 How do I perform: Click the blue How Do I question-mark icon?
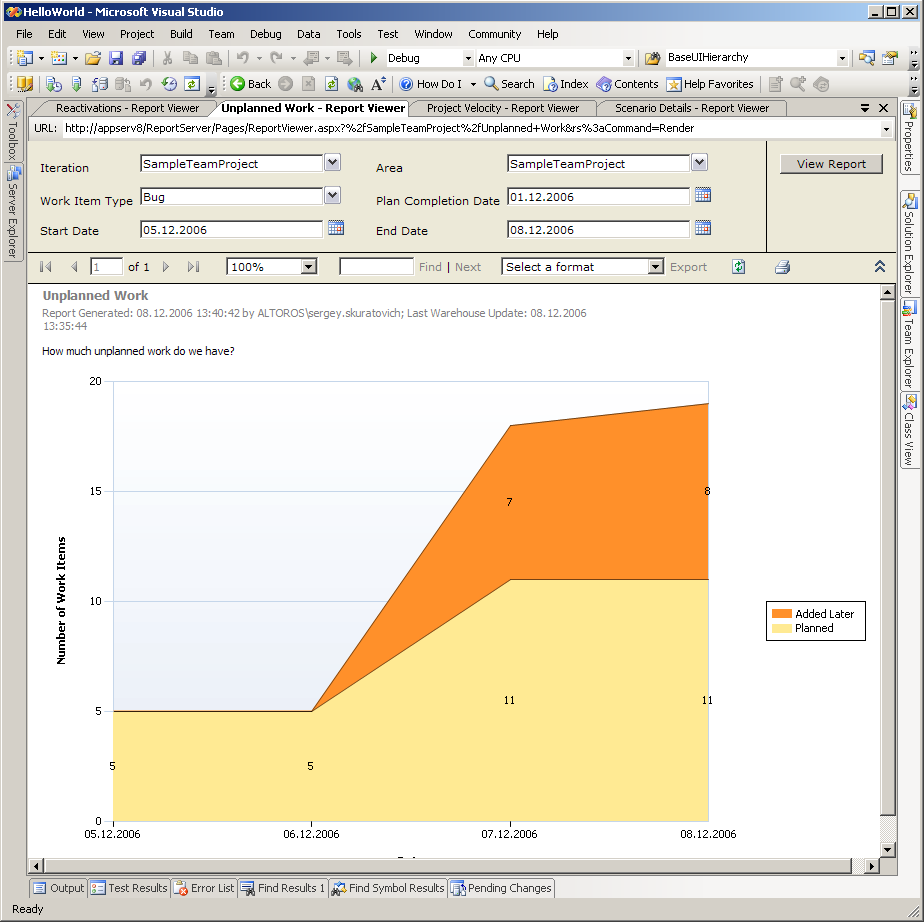click(406, 84)
